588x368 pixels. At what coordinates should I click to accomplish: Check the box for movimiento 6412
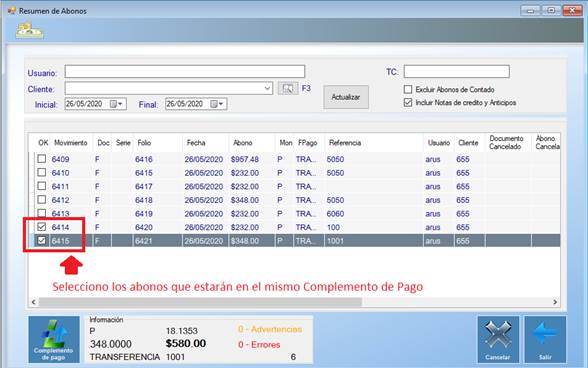(x=42, y=200)
